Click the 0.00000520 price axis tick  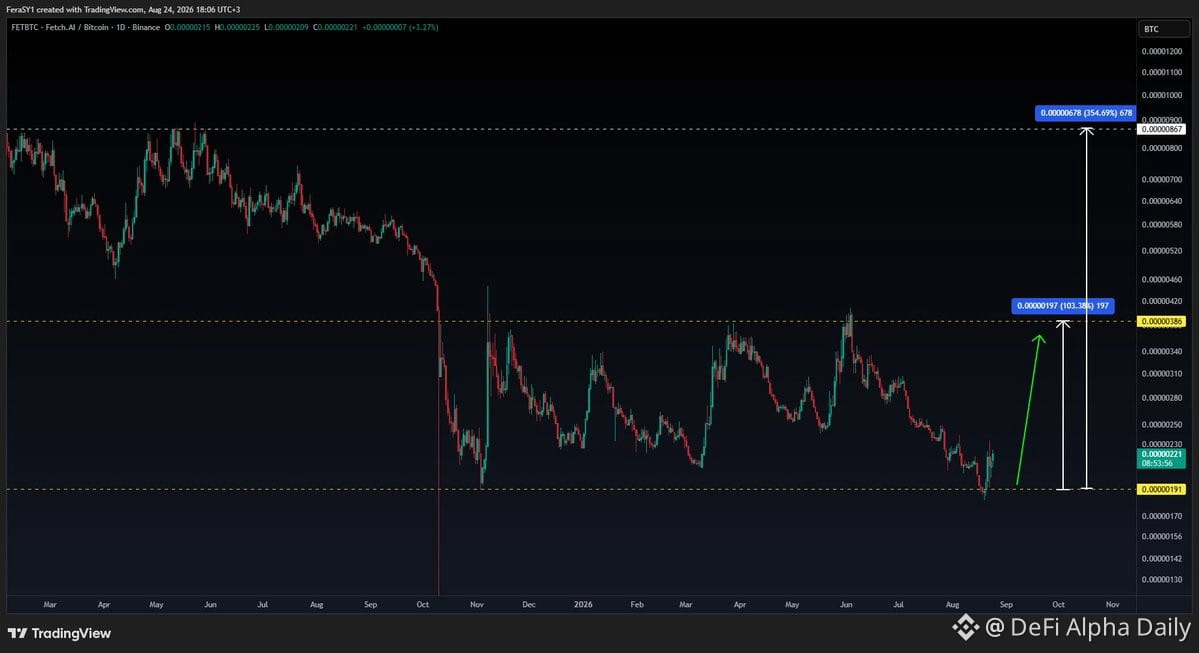tap(1162, 251)
